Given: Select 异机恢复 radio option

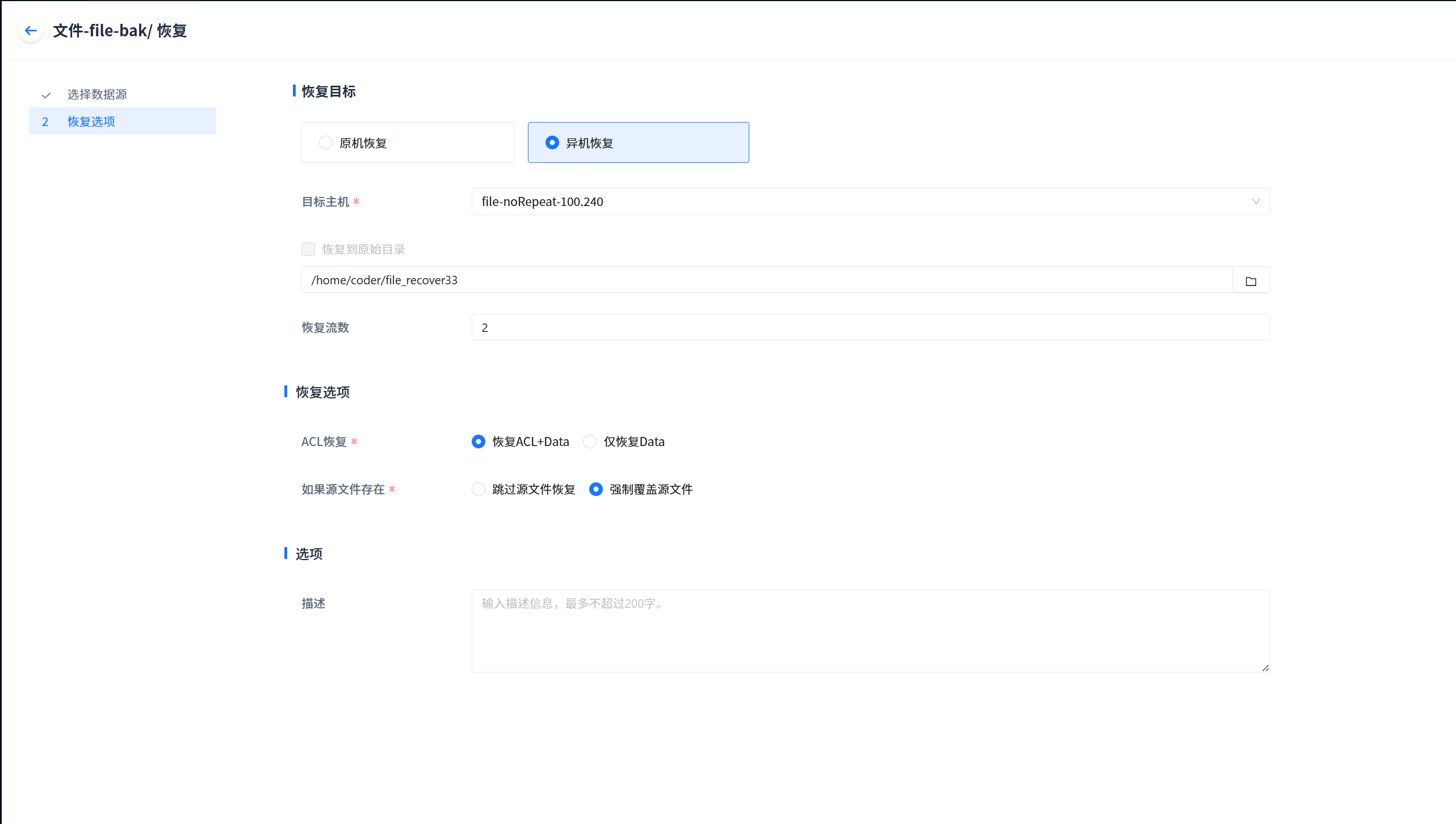Looking at the screenshot, I should click(552, 142).
